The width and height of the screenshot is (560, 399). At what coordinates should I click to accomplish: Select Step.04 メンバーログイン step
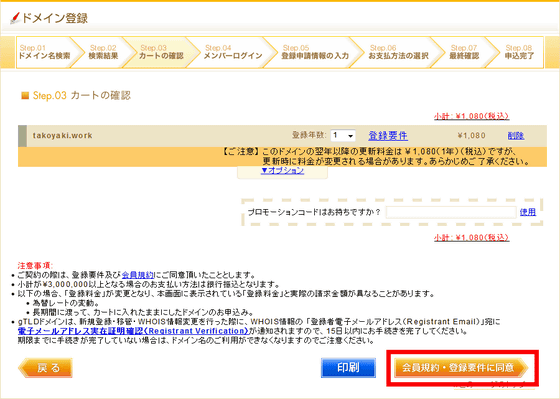(x=232, y=52)
